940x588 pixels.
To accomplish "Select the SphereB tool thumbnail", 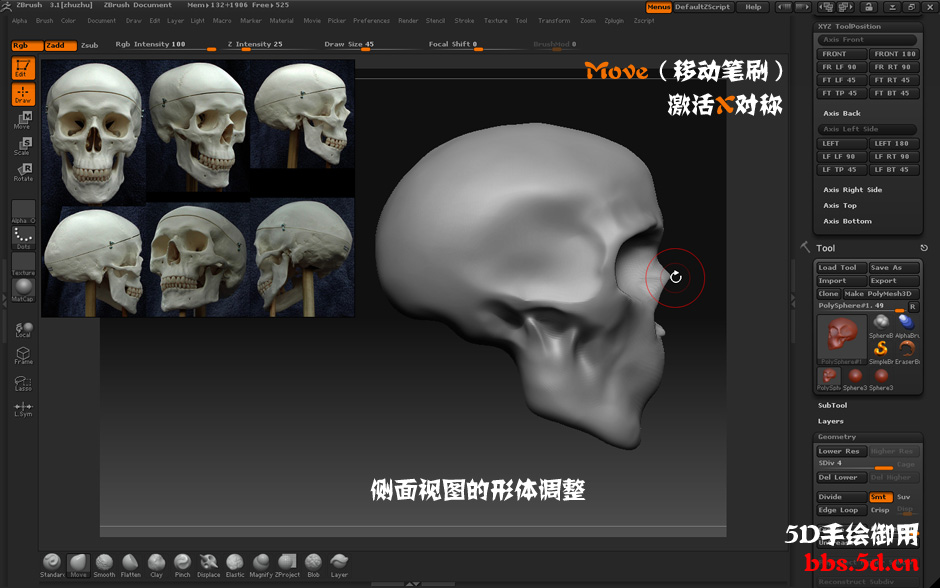I will pos(881,327).
